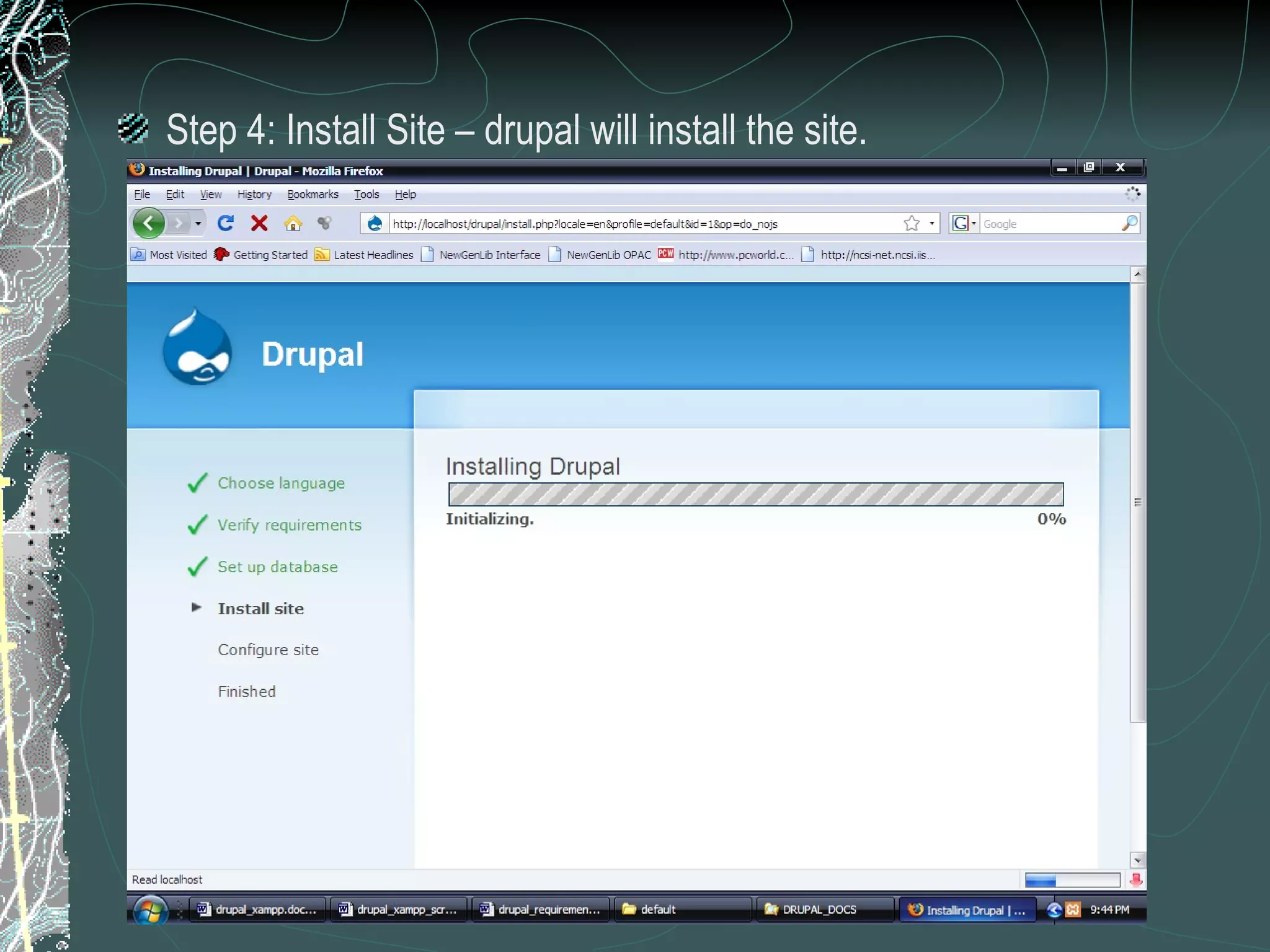Click the 'Choose language' completed step
This screenshot has height=952, width=1270.
pos(281,483)
